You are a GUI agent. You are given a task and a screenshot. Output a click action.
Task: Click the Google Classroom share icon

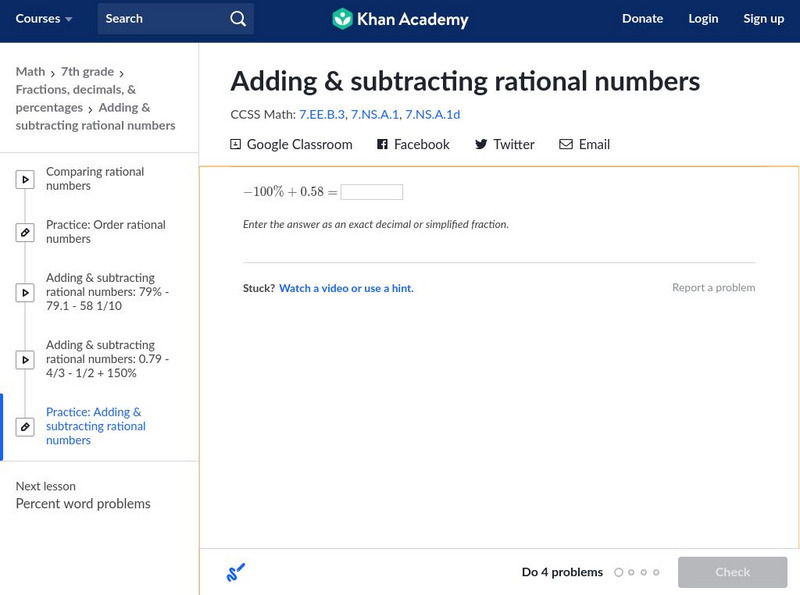click(236, 144)
